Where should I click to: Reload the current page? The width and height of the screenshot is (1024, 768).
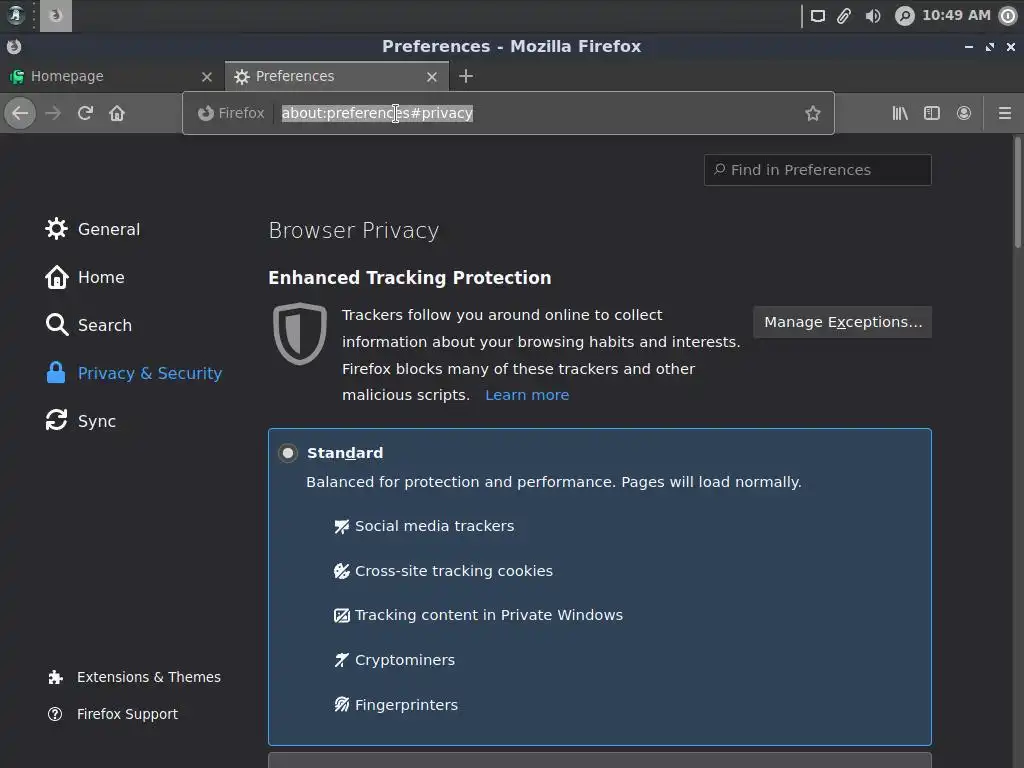coord(85,113)
